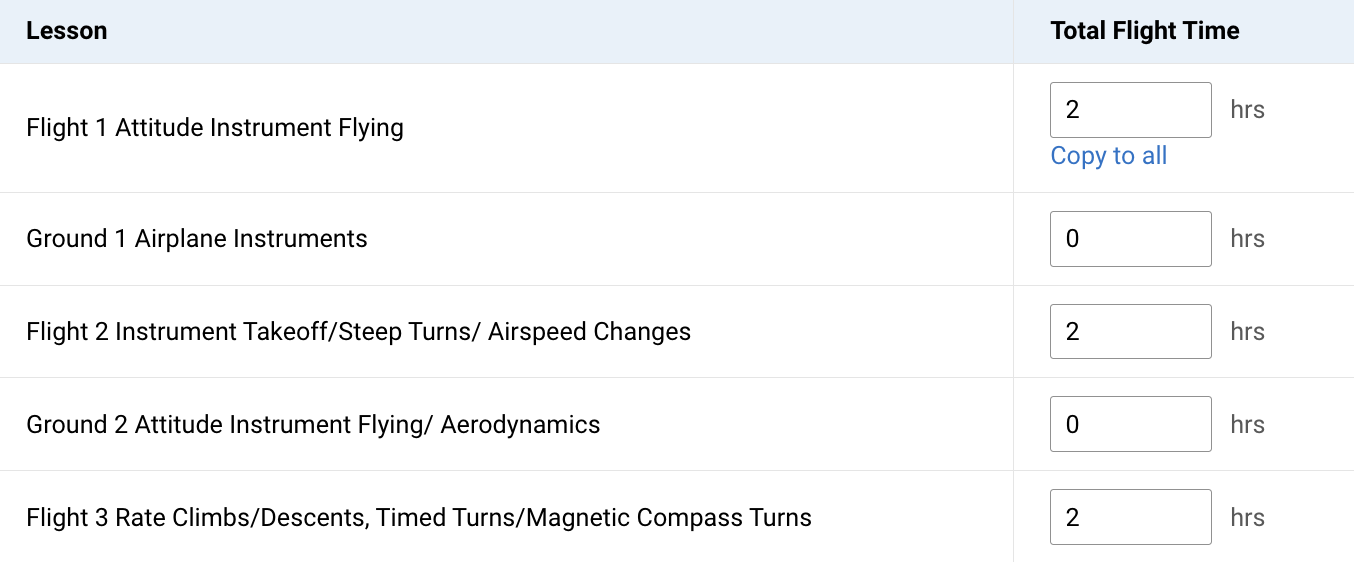This screenshot has width=1354, height=562.
Task: Click the 'hrs' label in the Ground 2 row
Action: pos(1248,424)
